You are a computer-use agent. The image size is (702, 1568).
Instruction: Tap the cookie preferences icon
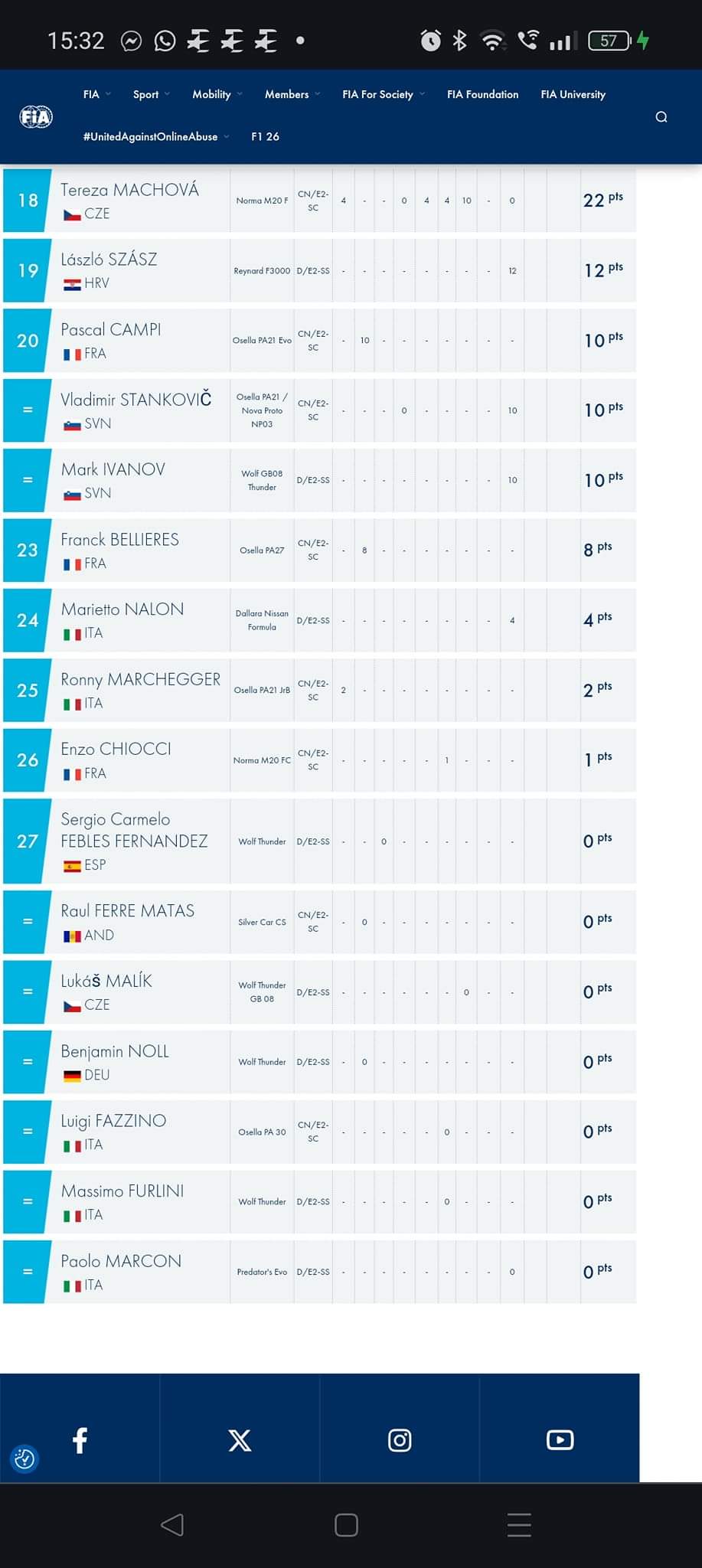click(24, 1459)
